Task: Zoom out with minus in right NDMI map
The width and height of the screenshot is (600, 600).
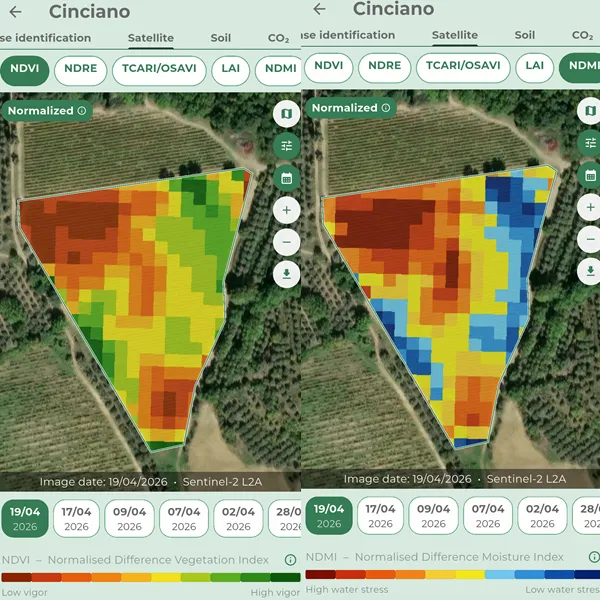Action: (x=589, y=240)
